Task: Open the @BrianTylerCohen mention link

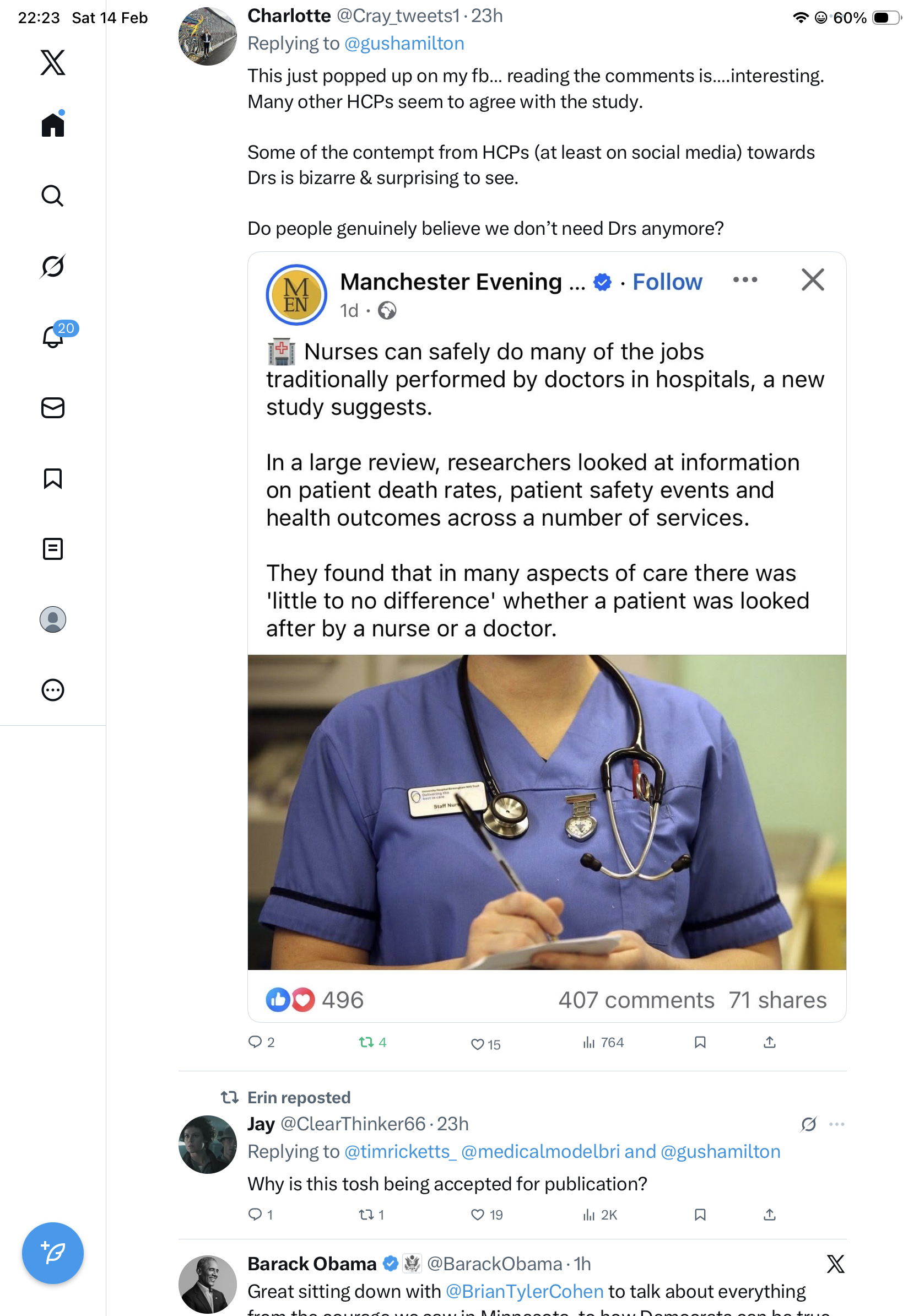Action: pyautogui.click(x=525, y=1291)
